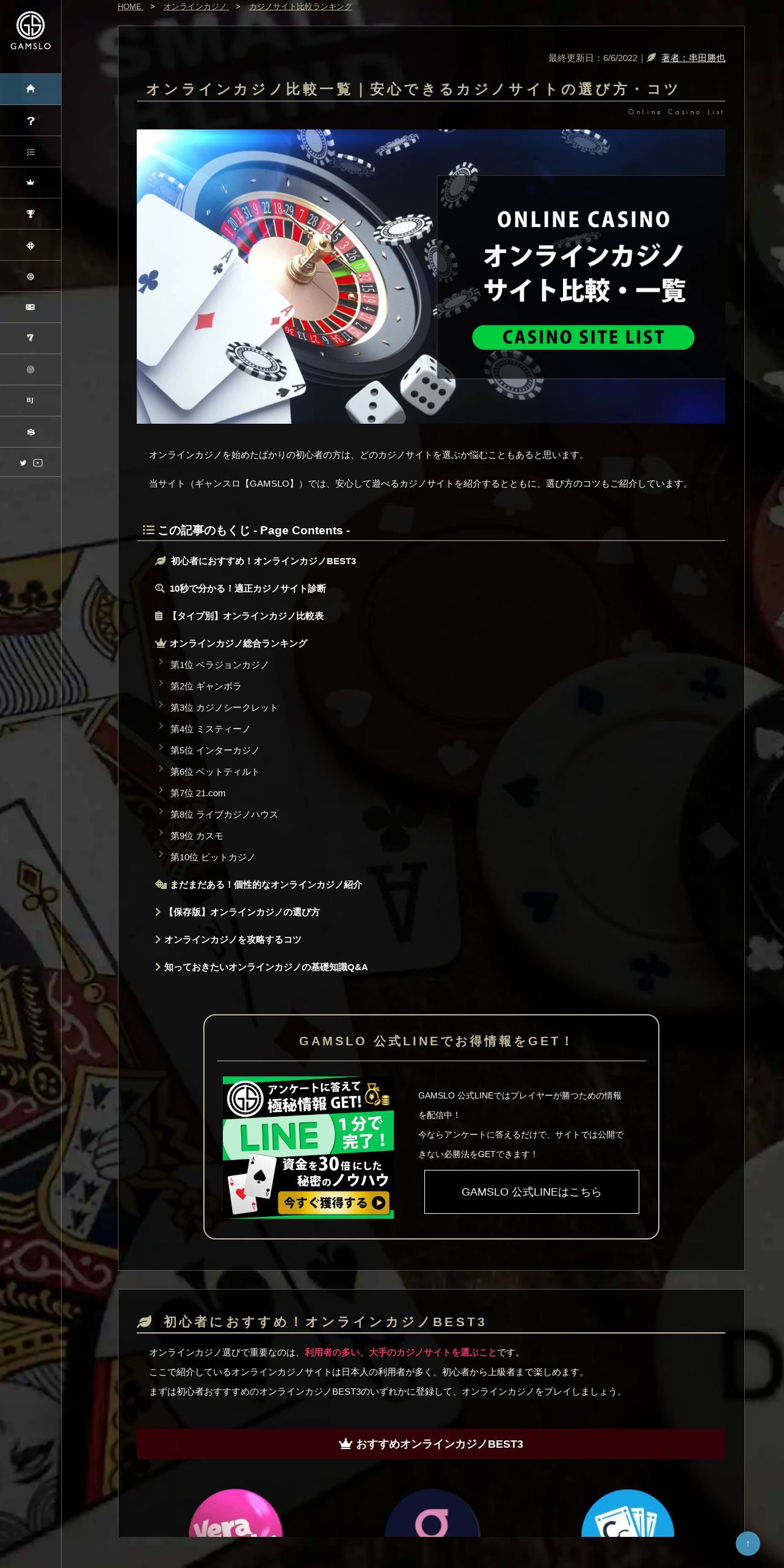Screen dimensions: 784x1568
Task: Click the blue cards casino logo
Action: pos(628,1513)
